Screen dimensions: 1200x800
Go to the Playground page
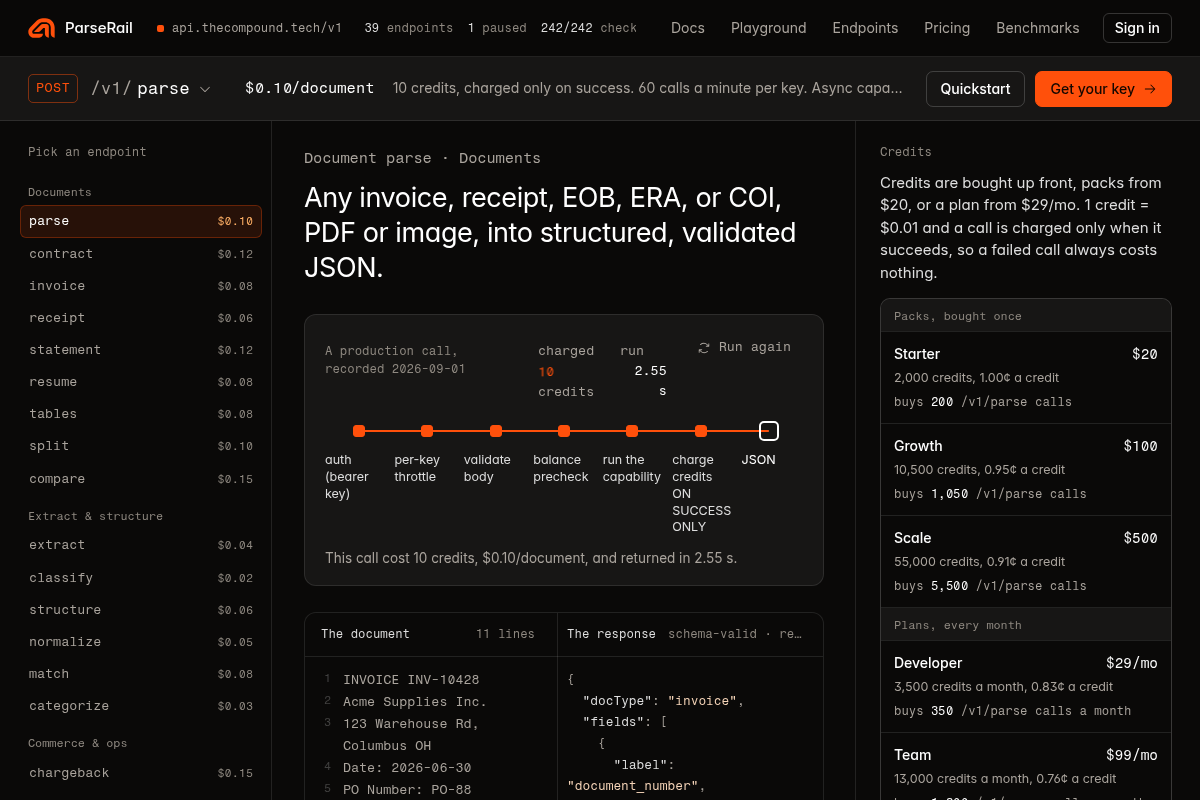(x=769, y=28)
